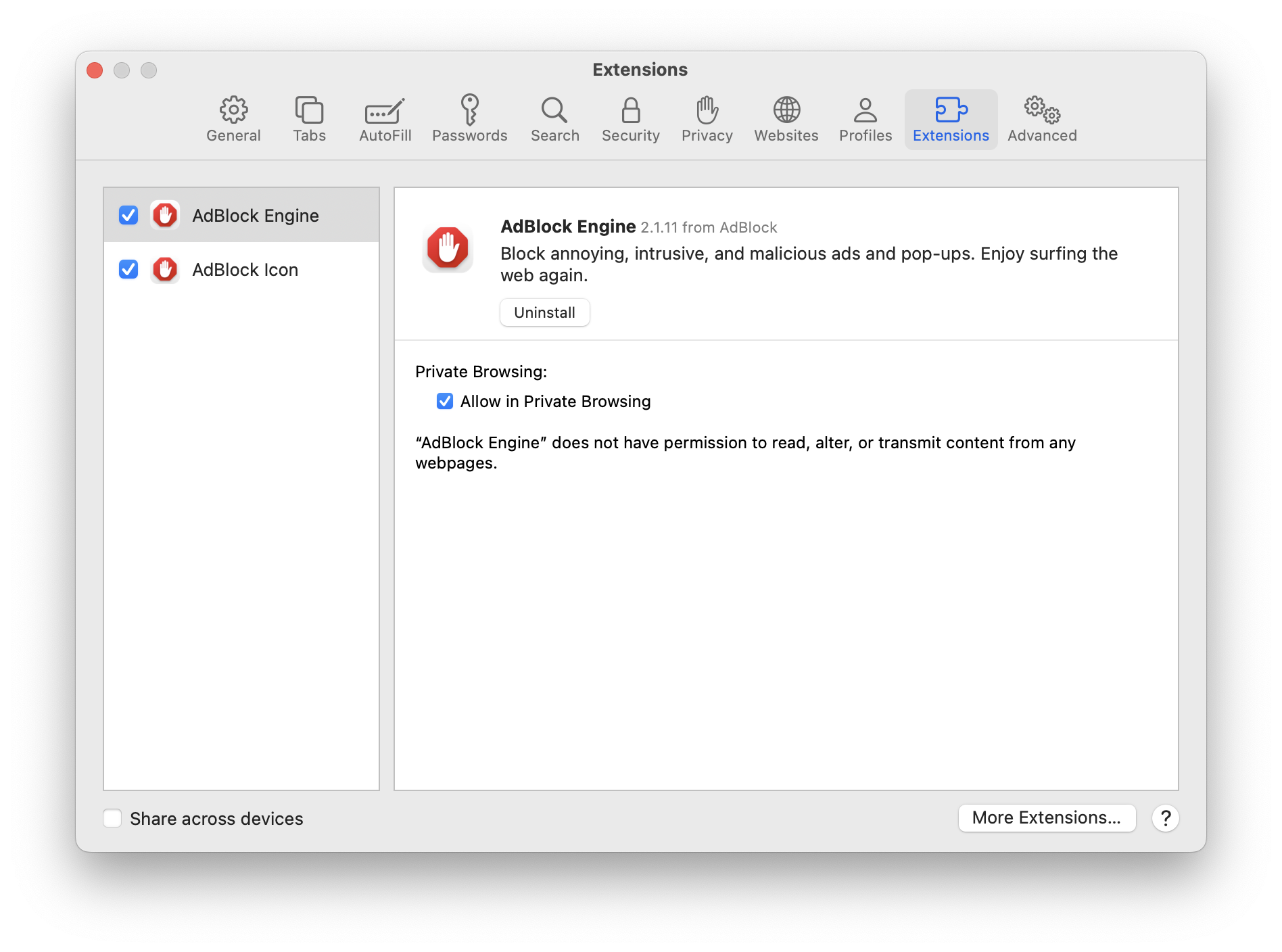Show Security preferences
Viewport: 1282px width, 952px height.
click(630, 120)
